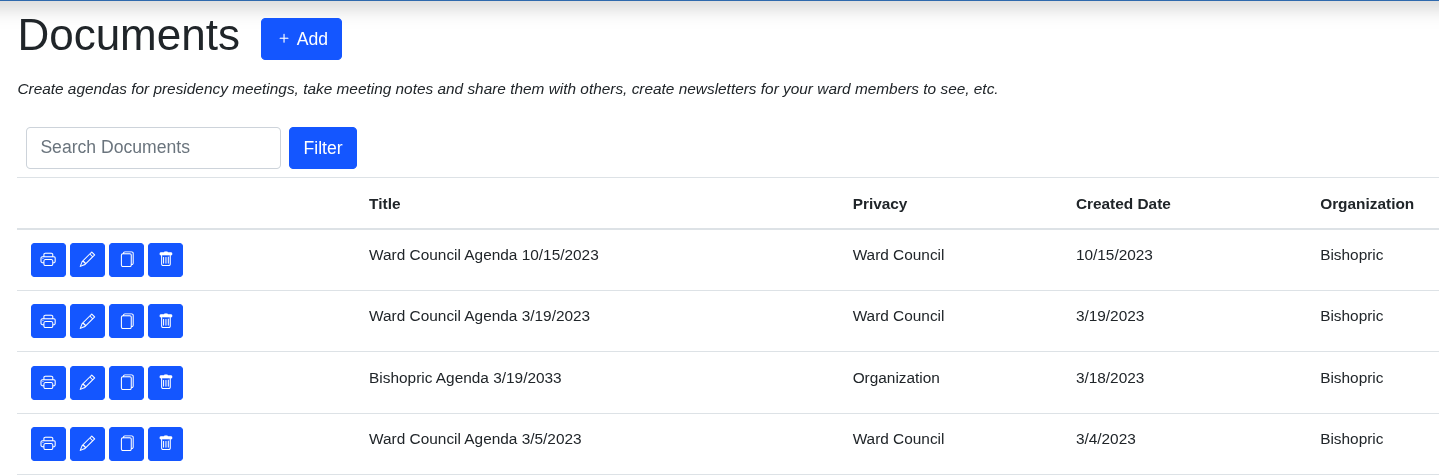This screenshot has height=475, width=1439.
Task: Add a new document
Action: [301, 39]
